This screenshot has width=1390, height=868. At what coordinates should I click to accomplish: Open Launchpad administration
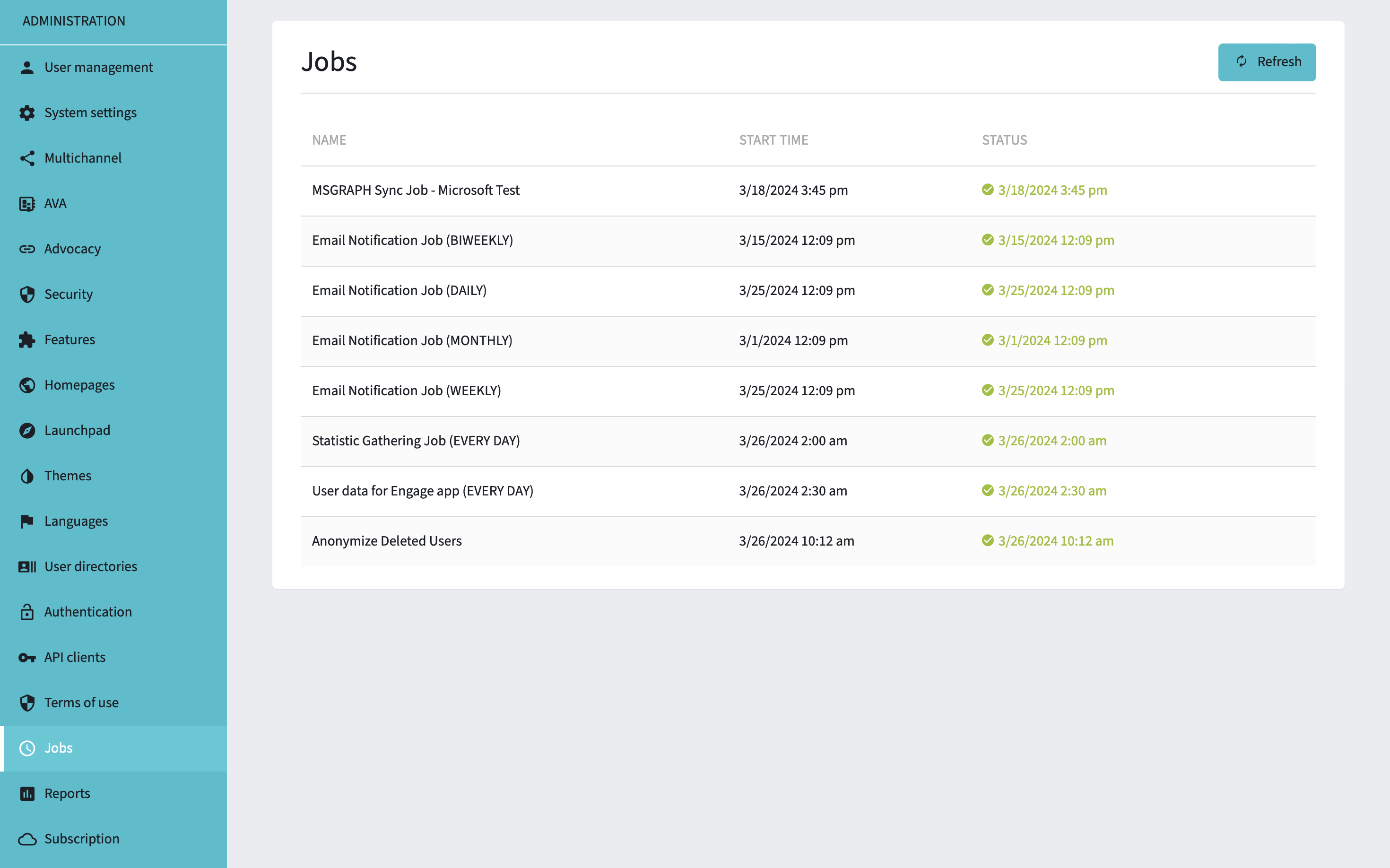(113, 431)
